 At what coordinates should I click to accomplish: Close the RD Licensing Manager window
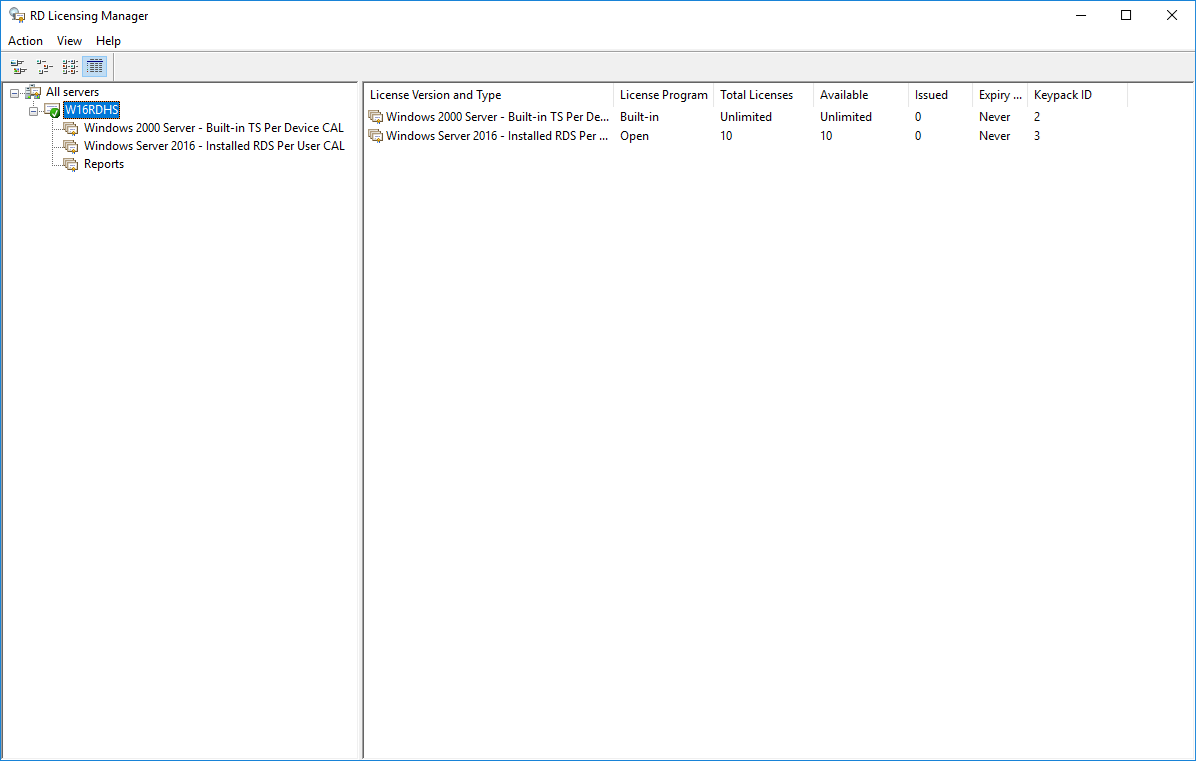pyautogui.click(x=1172, y=15)
